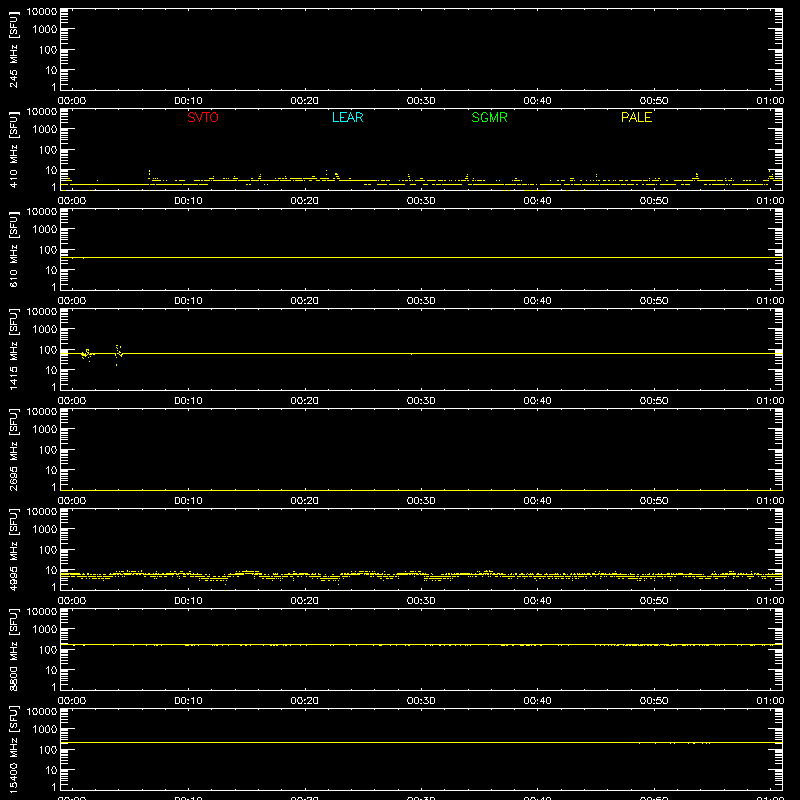Click the 00:00 tick label under 610 MHz plot

(72, 301)
